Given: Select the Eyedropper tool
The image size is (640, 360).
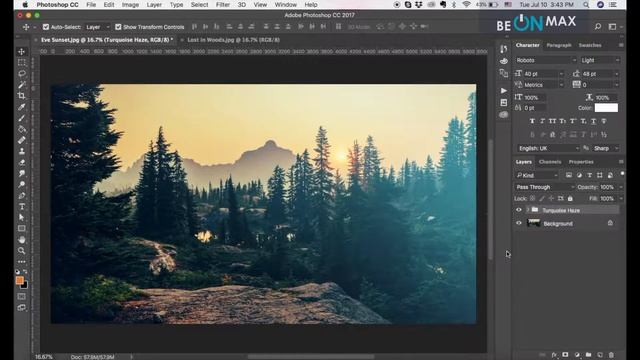Looking at the screenshot, I should (22, 107).
